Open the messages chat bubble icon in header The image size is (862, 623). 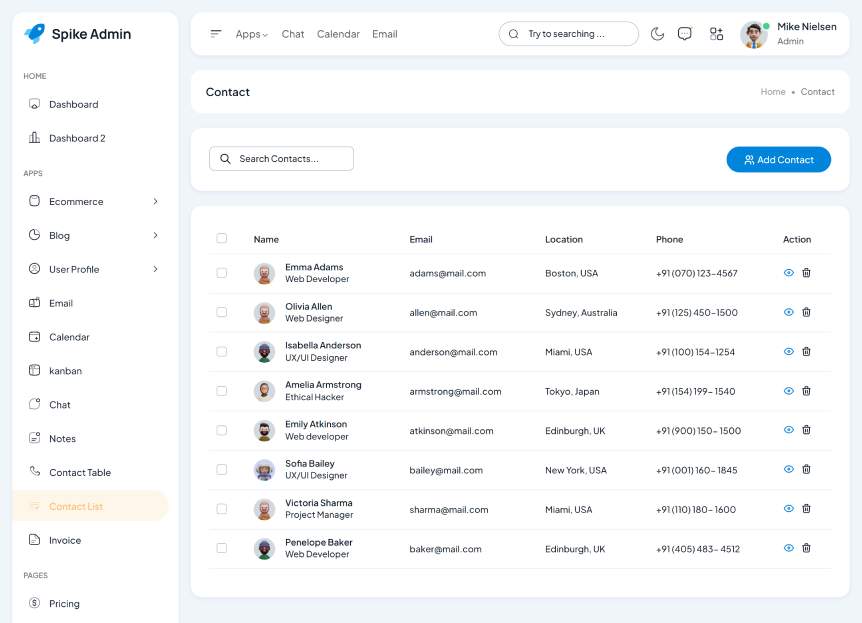click(685, 34)
